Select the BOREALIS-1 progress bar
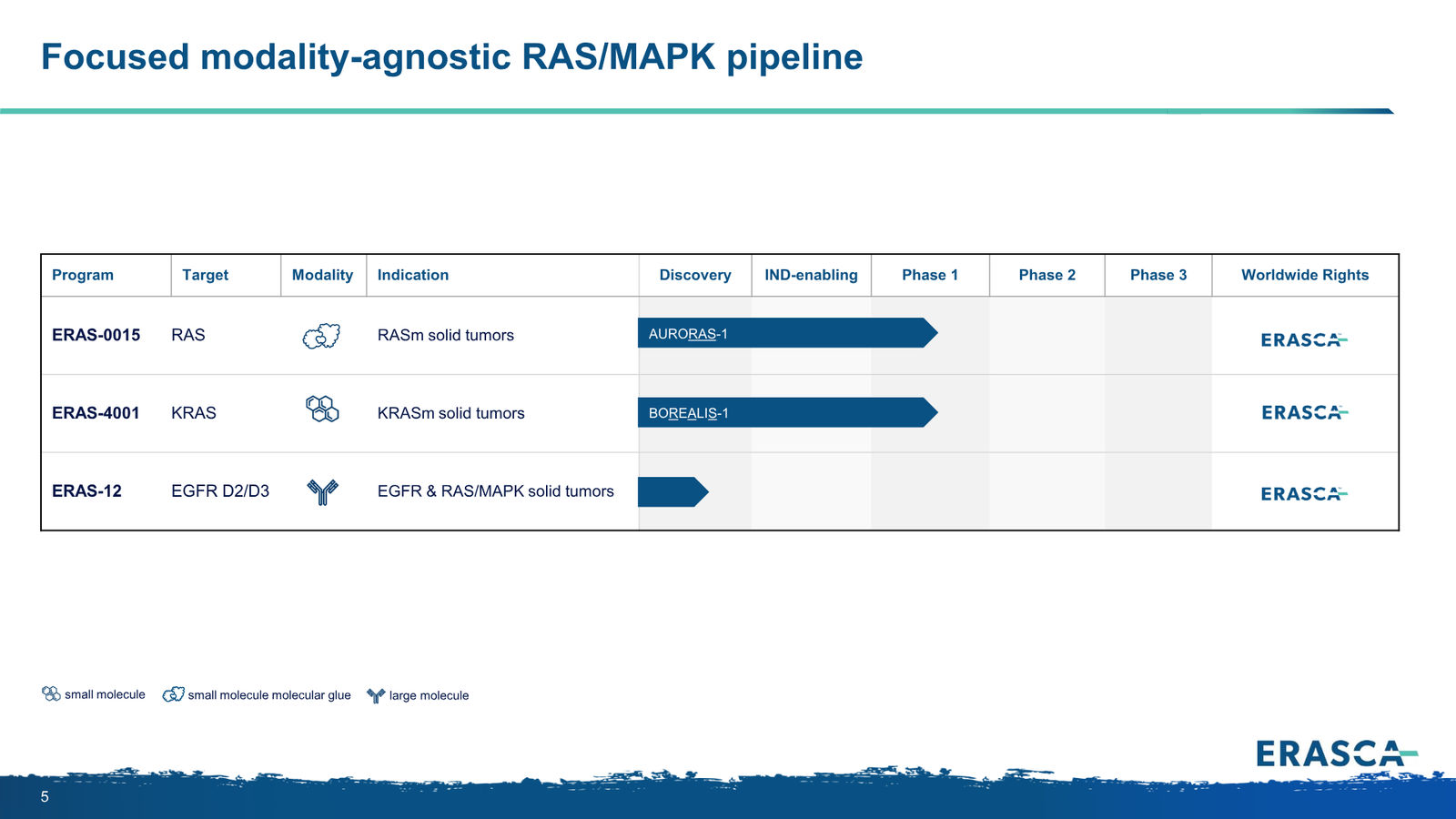Viewport: 1456px width, 819px height. (x=788, y=412)
